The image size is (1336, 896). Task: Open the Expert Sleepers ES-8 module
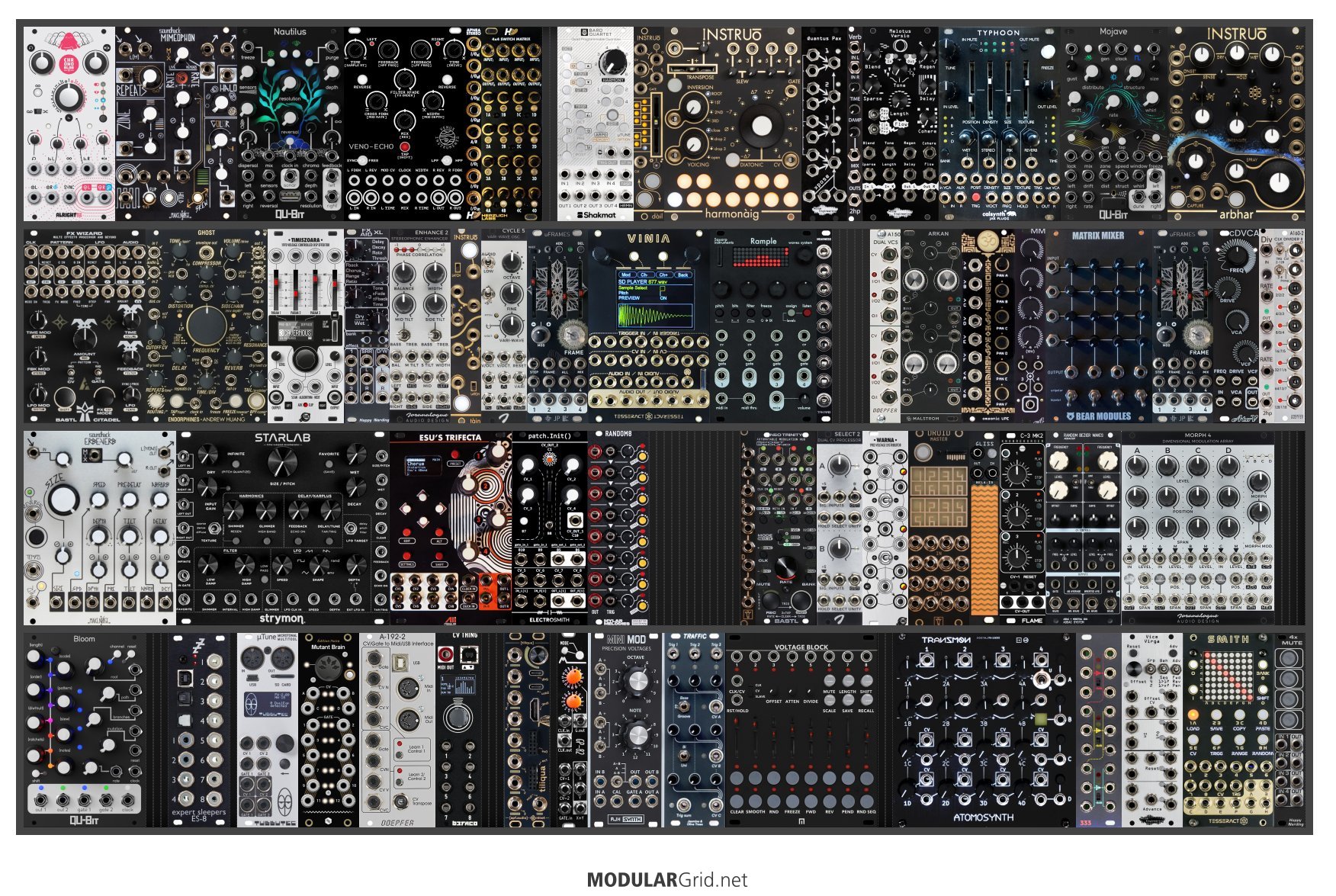coord(199,730)
